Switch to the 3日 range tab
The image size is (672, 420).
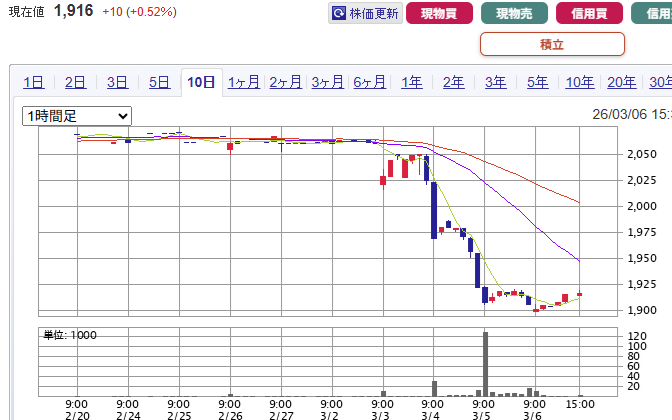[118, 83]
